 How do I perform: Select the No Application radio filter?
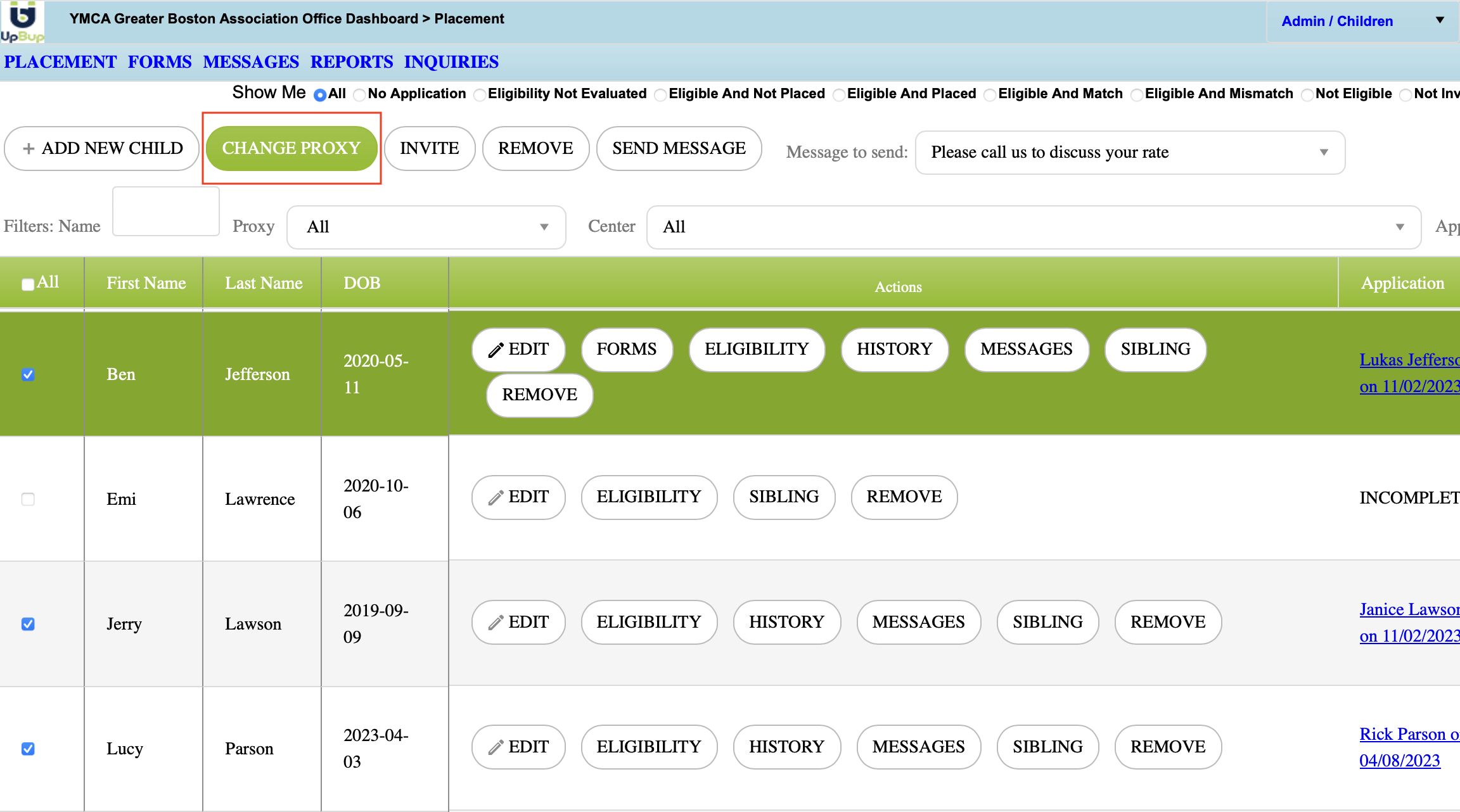coord(360,95)
